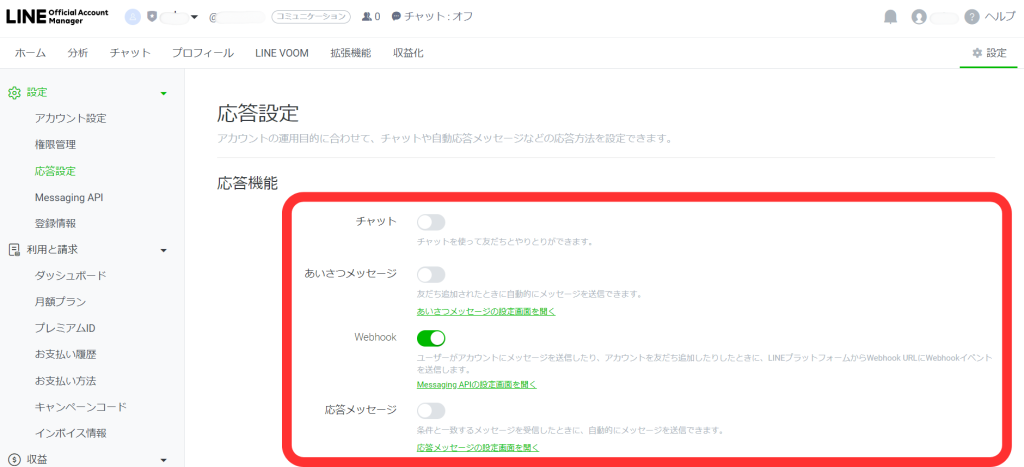
Task: Click the user profile avatar icon
Action: click(919, 17)
